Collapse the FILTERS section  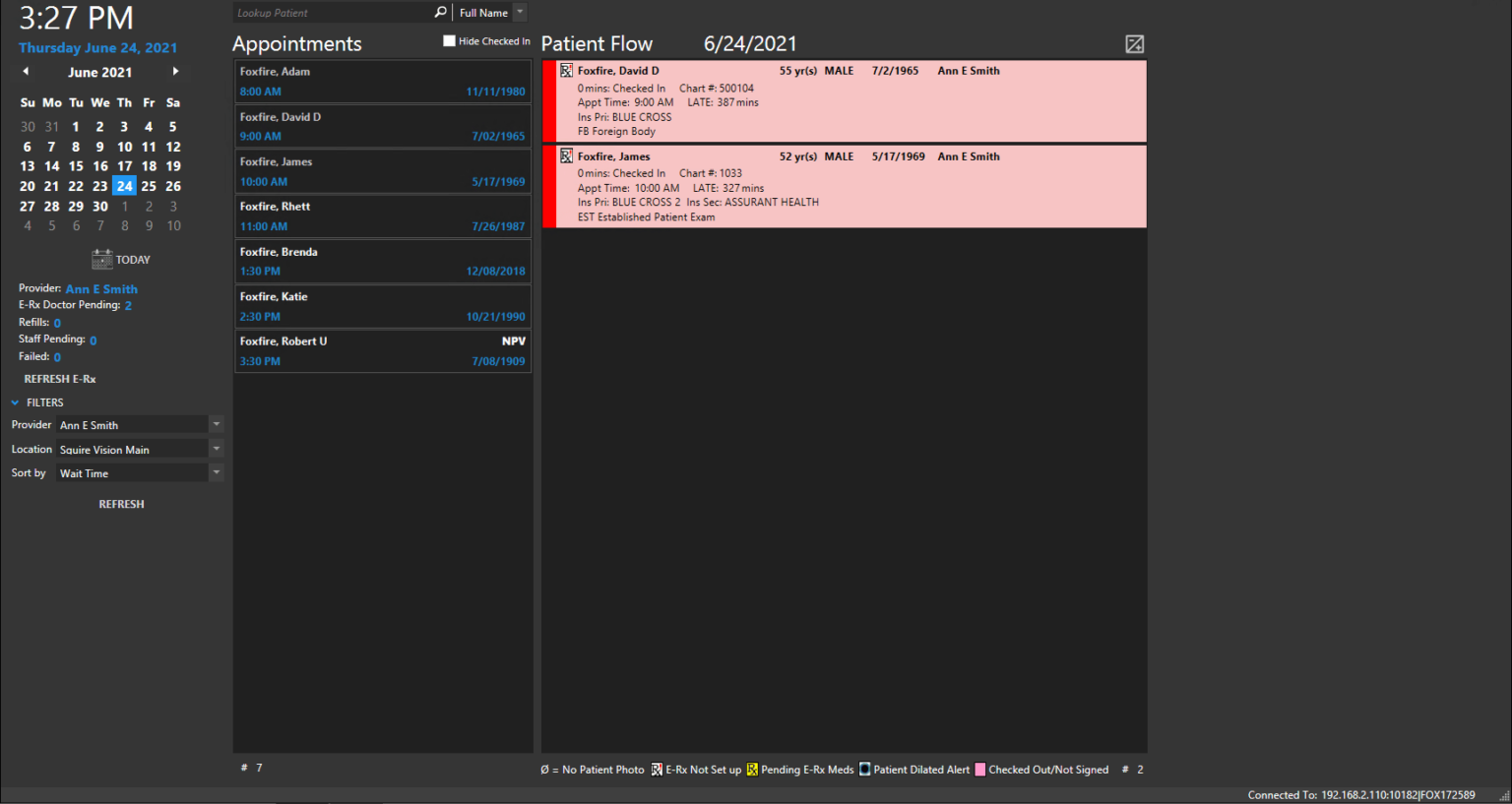click(x=15, y=402)
